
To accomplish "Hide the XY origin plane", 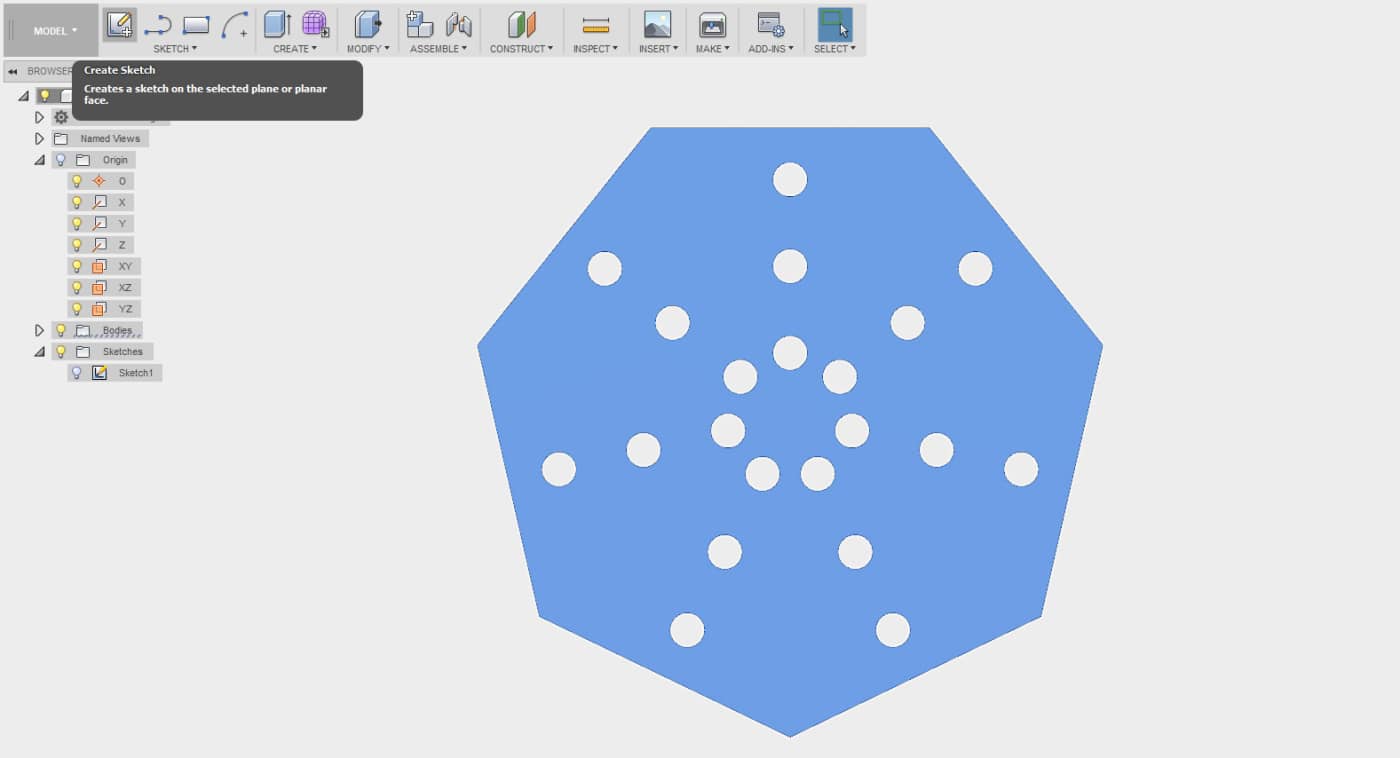I will 78,266.
